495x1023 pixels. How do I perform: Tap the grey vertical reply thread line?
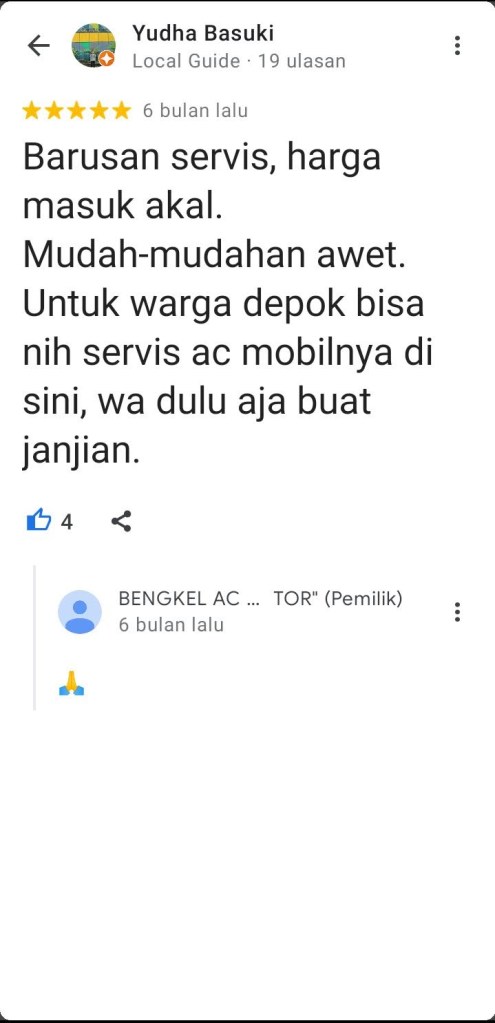tap(35, 637)
